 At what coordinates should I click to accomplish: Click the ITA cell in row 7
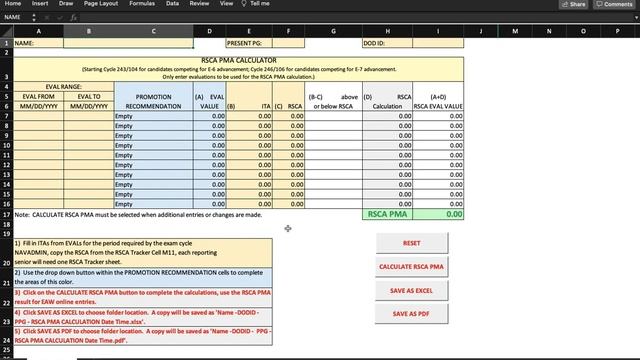pyautogui.click(x=249, y=116)
